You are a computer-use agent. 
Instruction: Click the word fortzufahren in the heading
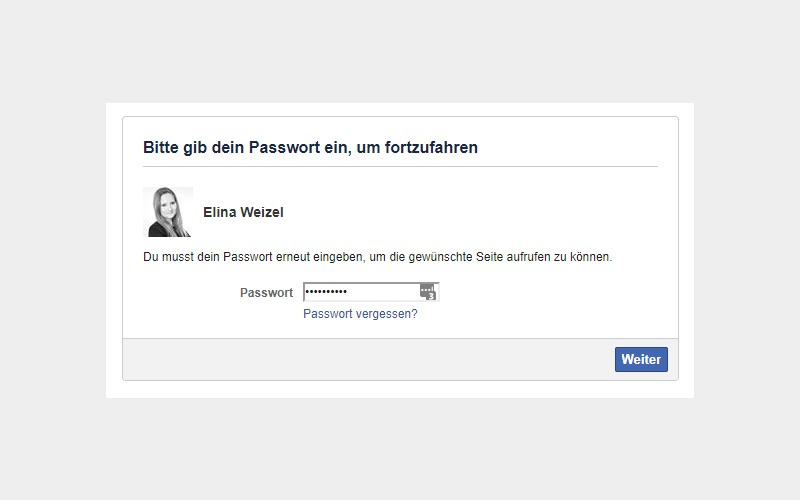pos(431,148)
